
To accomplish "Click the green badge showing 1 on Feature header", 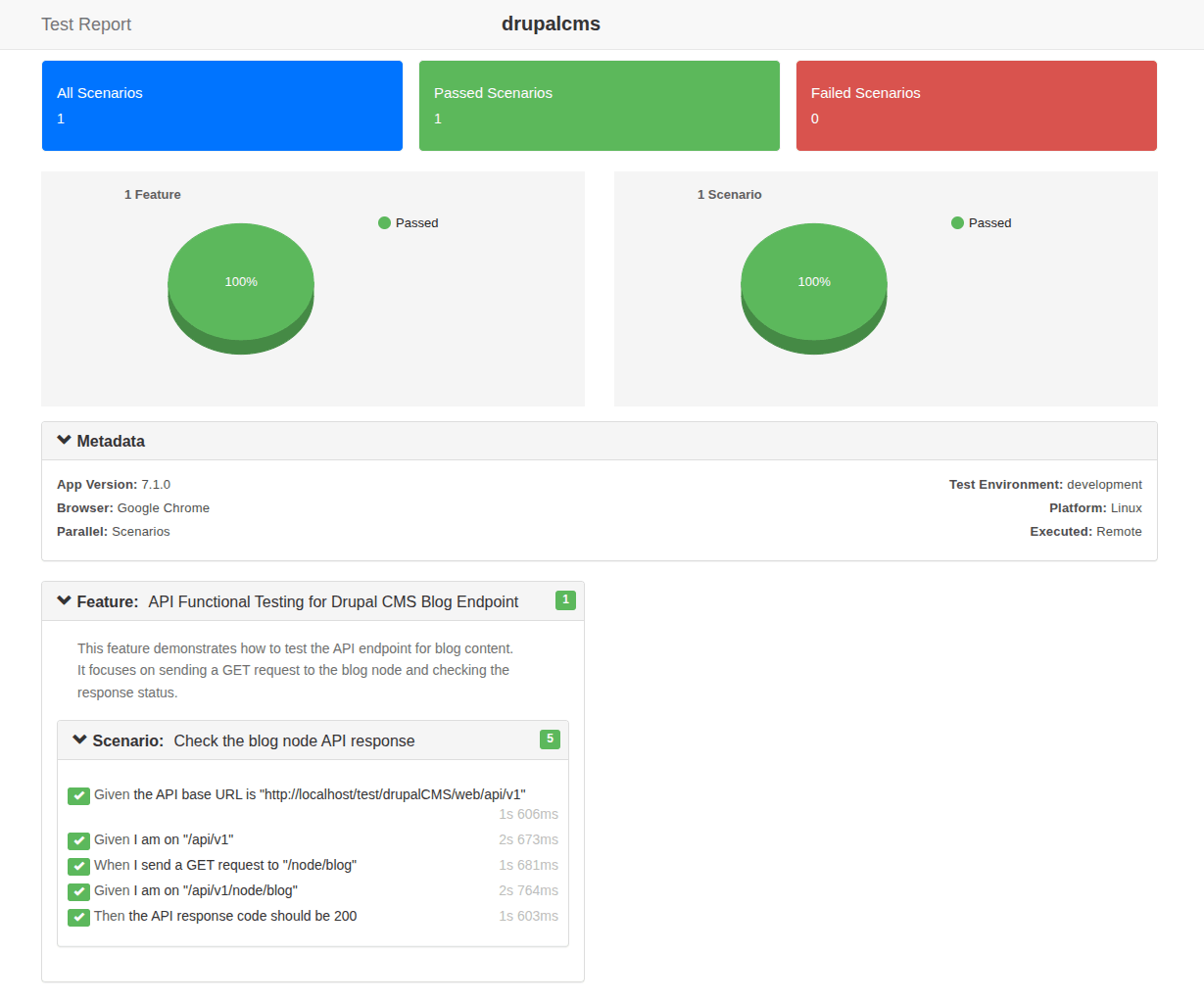I will [565, 600].
